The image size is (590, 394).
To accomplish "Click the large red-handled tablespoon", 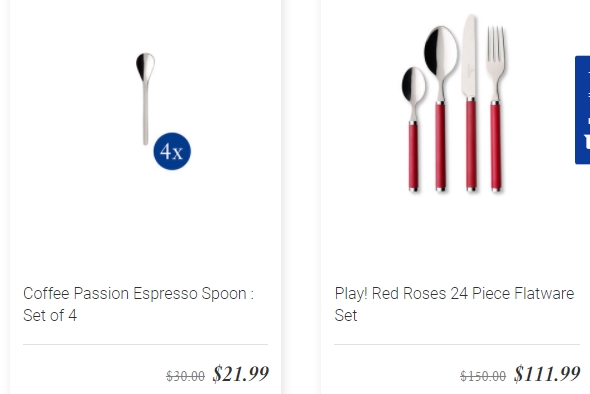I will [441, 109].
